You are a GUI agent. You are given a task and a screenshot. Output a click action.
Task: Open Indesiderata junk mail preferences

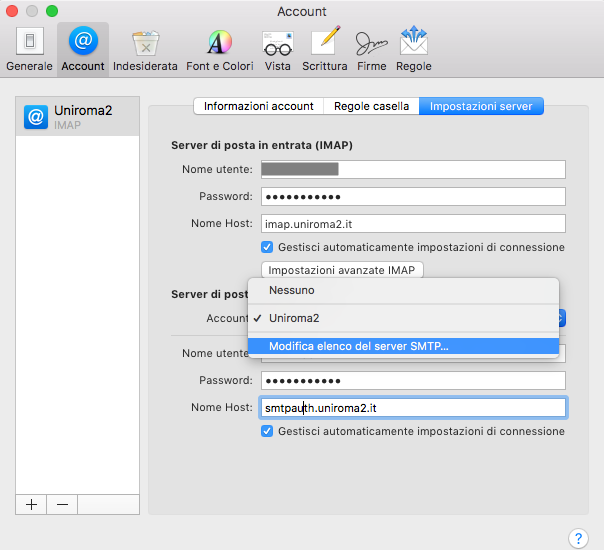(145, 49)
